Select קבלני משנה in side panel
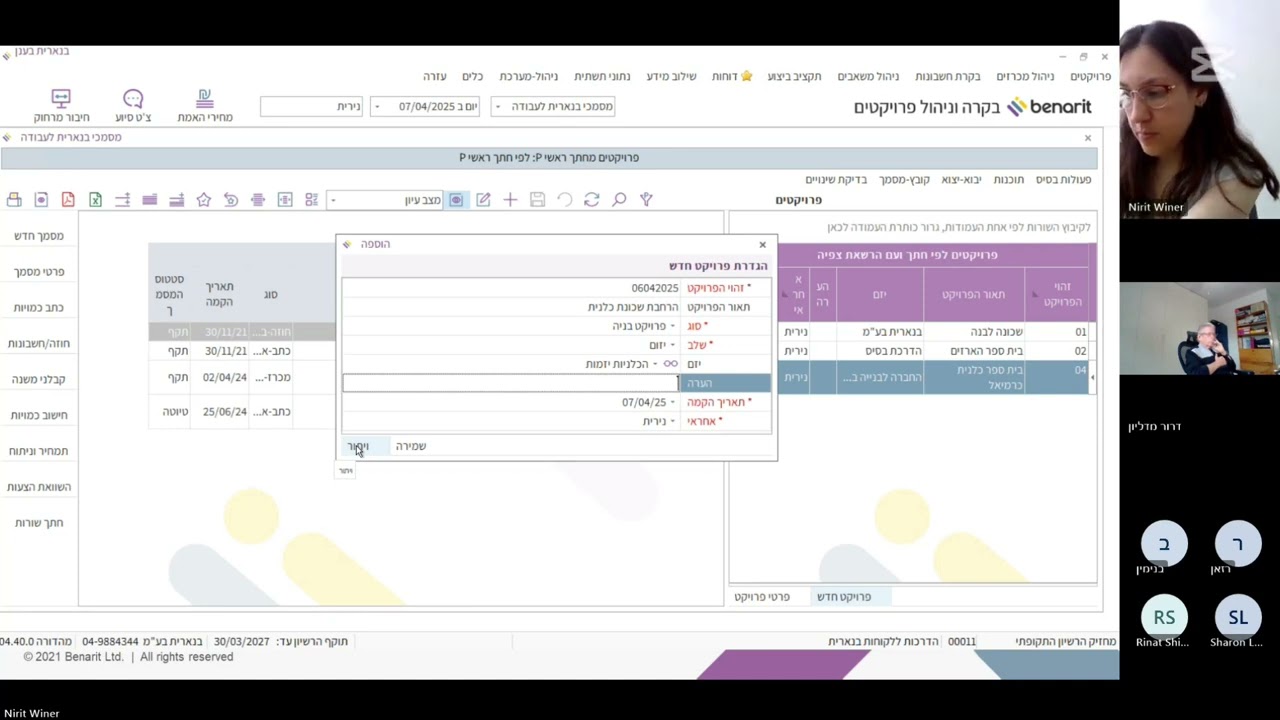1280x720 pixels. [x=39, y=380]
